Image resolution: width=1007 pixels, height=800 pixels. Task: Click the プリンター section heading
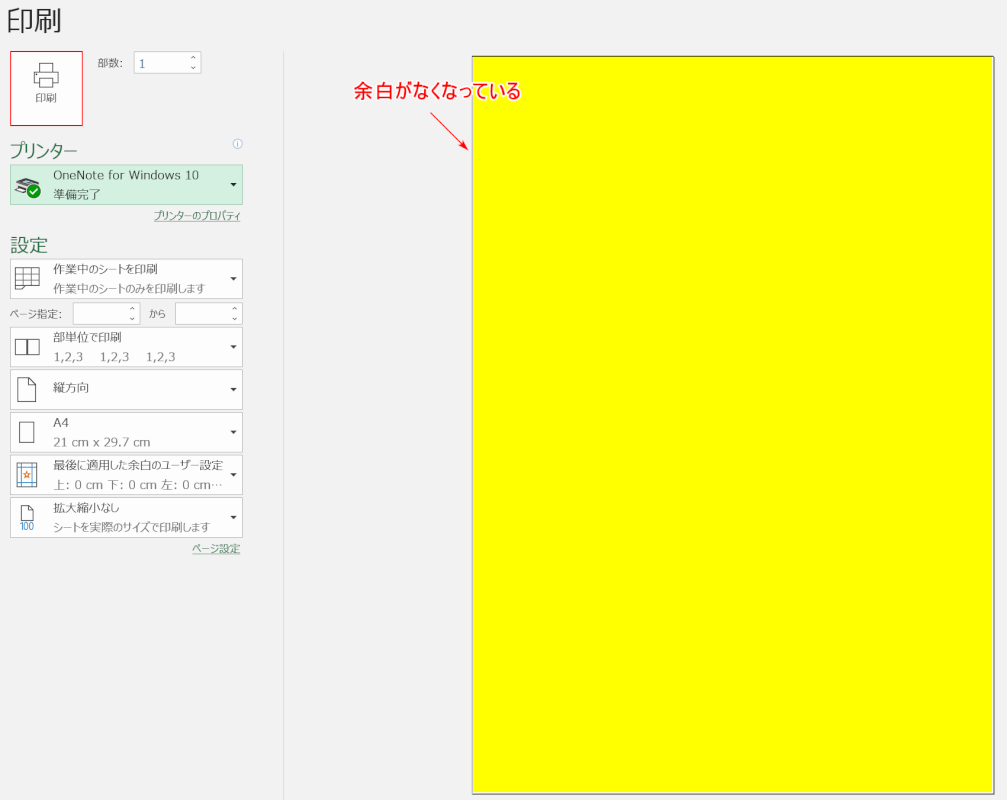coord(44,151)
